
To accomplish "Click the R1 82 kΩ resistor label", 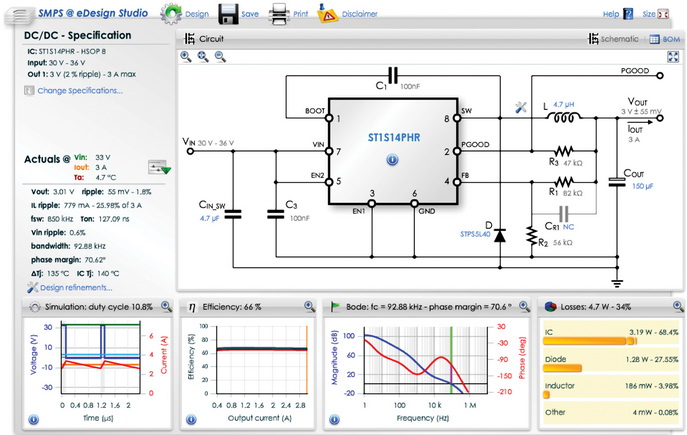I will pyautogui.click(x=566, y=192).
